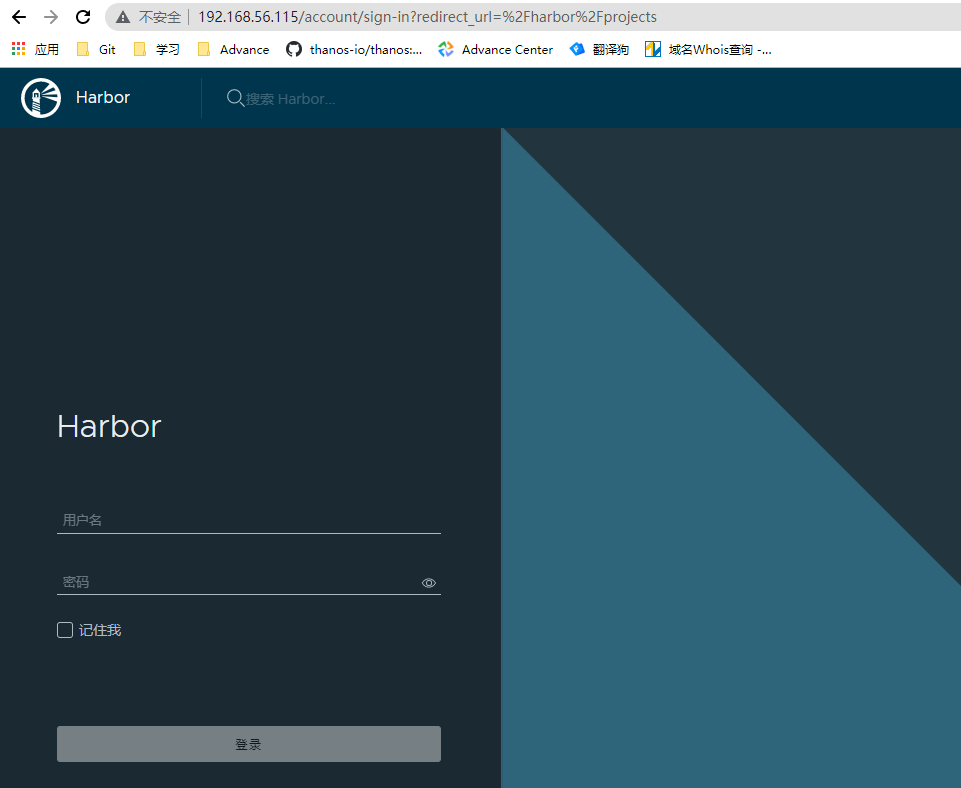Click the browser back arrow
This screenshot has width=961, height=788.
pyautogui.click(x=19, y=17)
